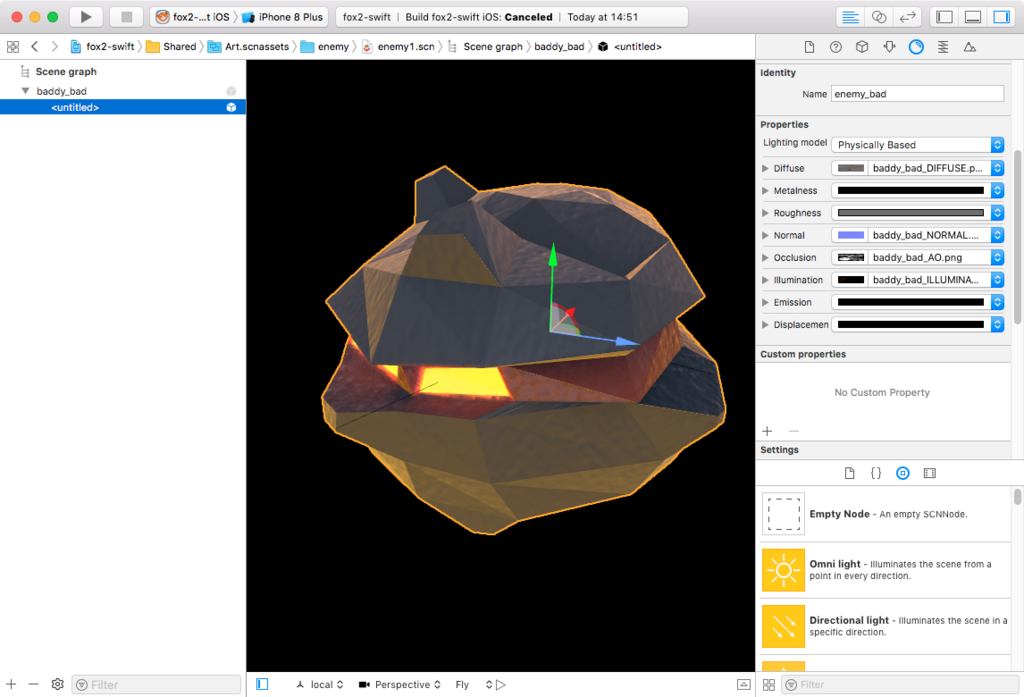Expand the Illumination property
The image size is (1024, 697).
pos(765,280)
